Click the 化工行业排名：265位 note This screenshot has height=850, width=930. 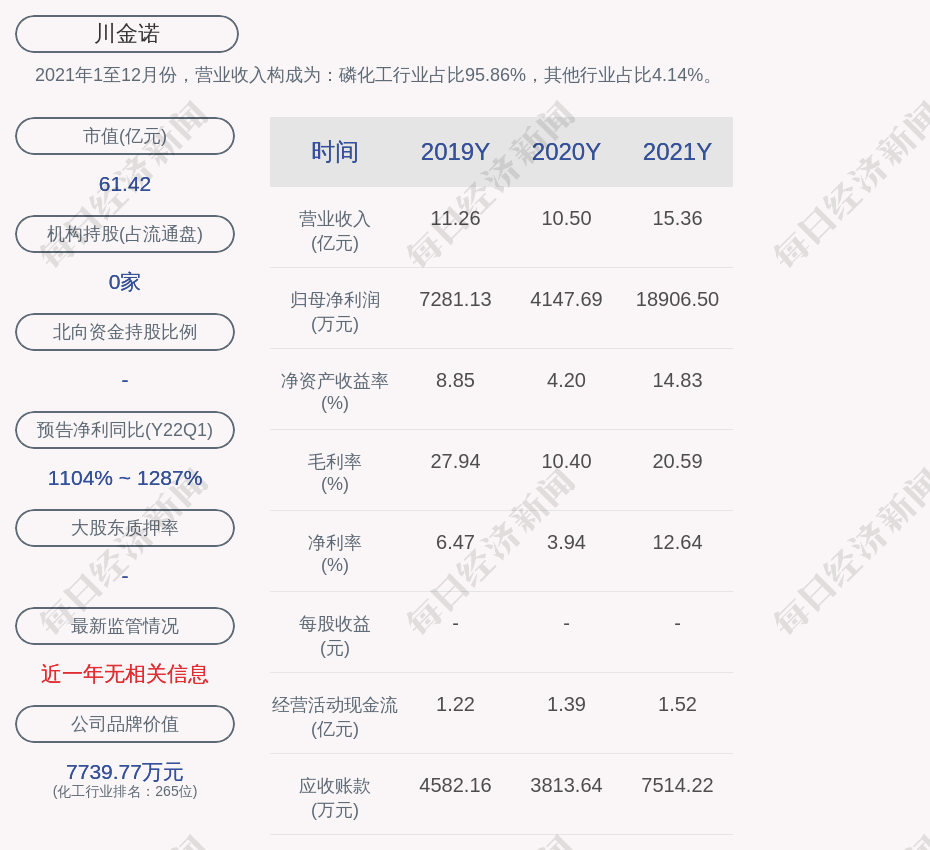pos(125,791)
